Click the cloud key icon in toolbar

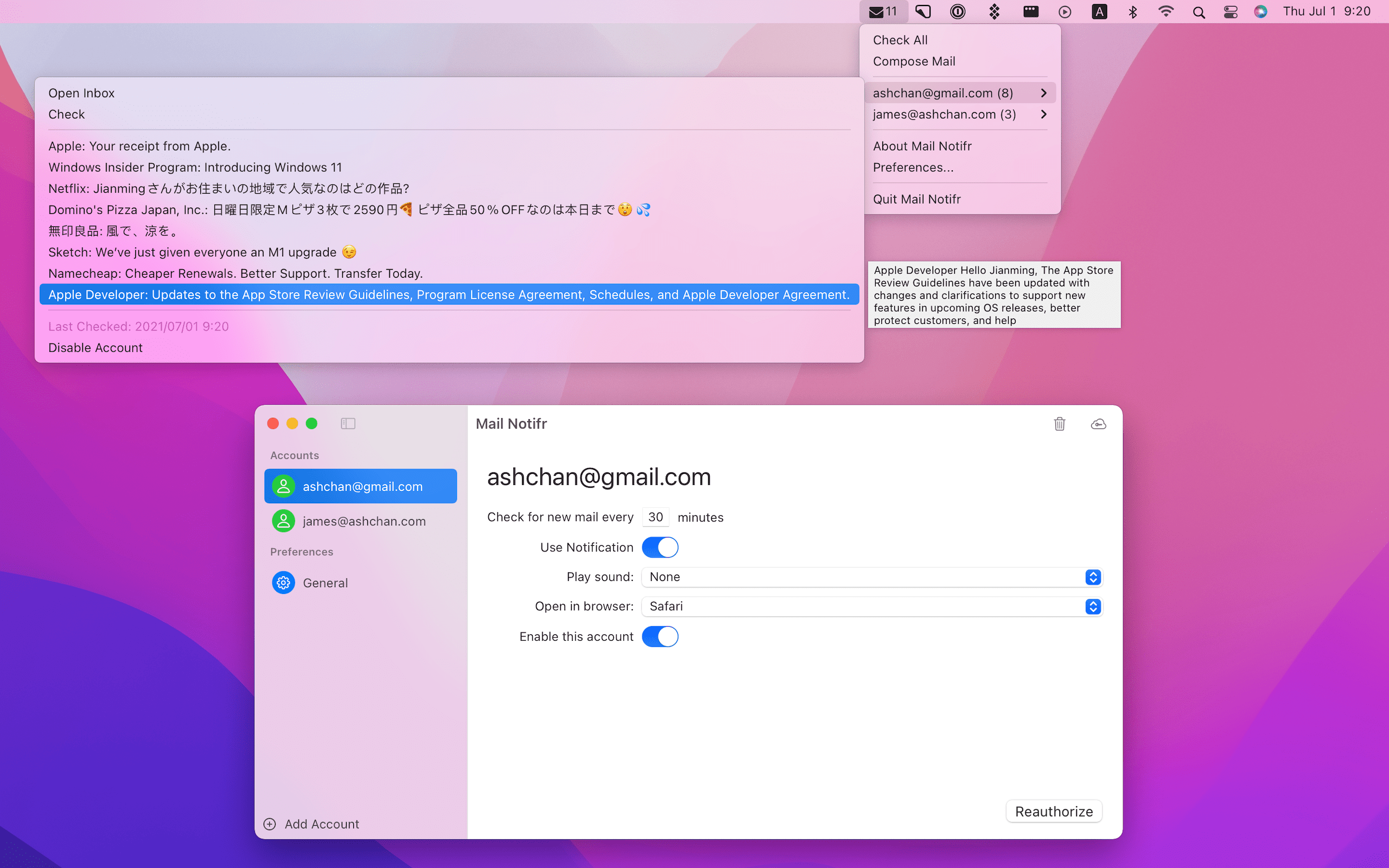point(1098,424)
